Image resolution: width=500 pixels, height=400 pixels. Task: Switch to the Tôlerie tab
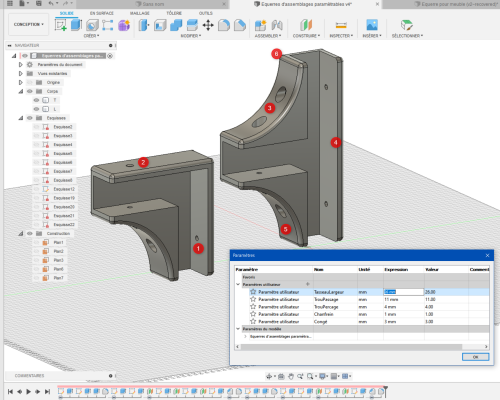174,13
